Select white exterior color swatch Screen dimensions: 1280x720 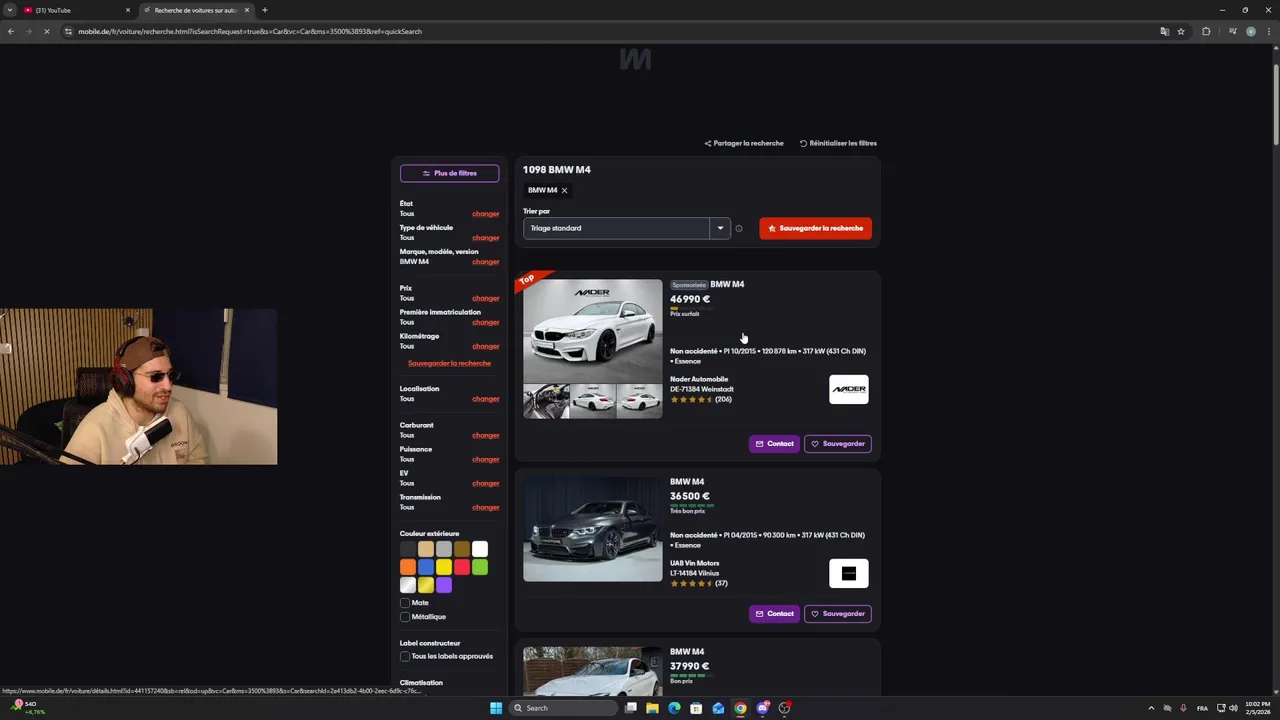(480, 549)
